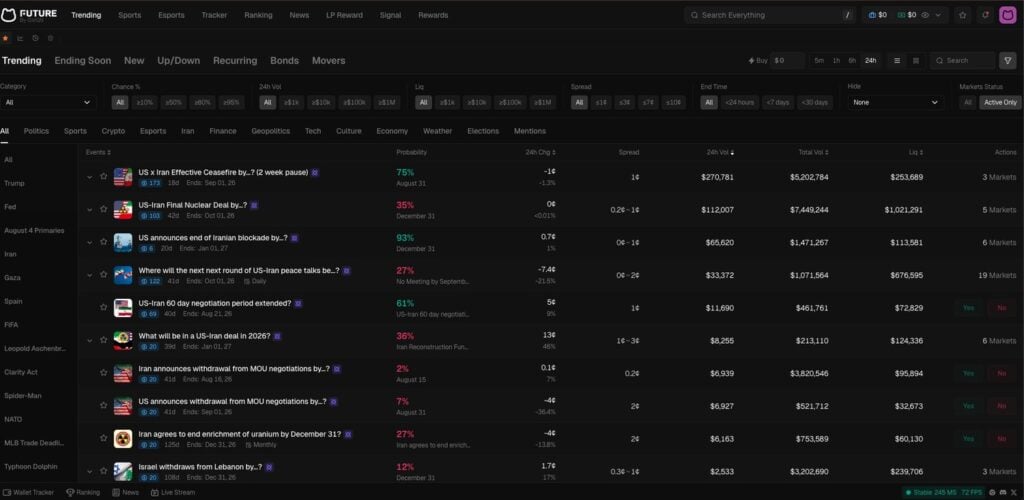This screenshot has width=1024, height=500.
Task: Open LP Reward in top navigation
Action: point(344,15)
